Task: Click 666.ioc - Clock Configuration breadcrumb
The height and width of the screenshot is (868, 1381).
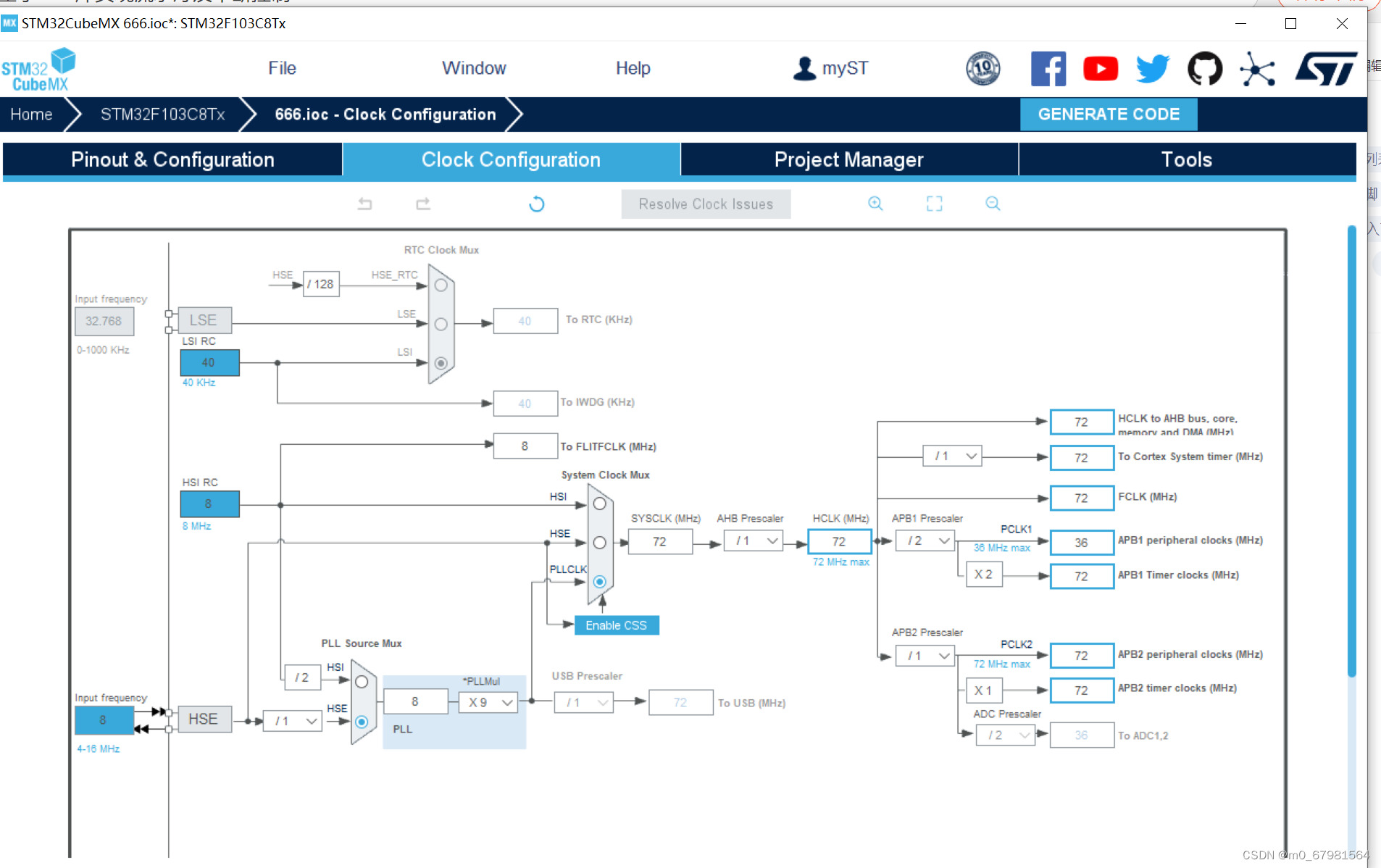Action: pos(385,114)
